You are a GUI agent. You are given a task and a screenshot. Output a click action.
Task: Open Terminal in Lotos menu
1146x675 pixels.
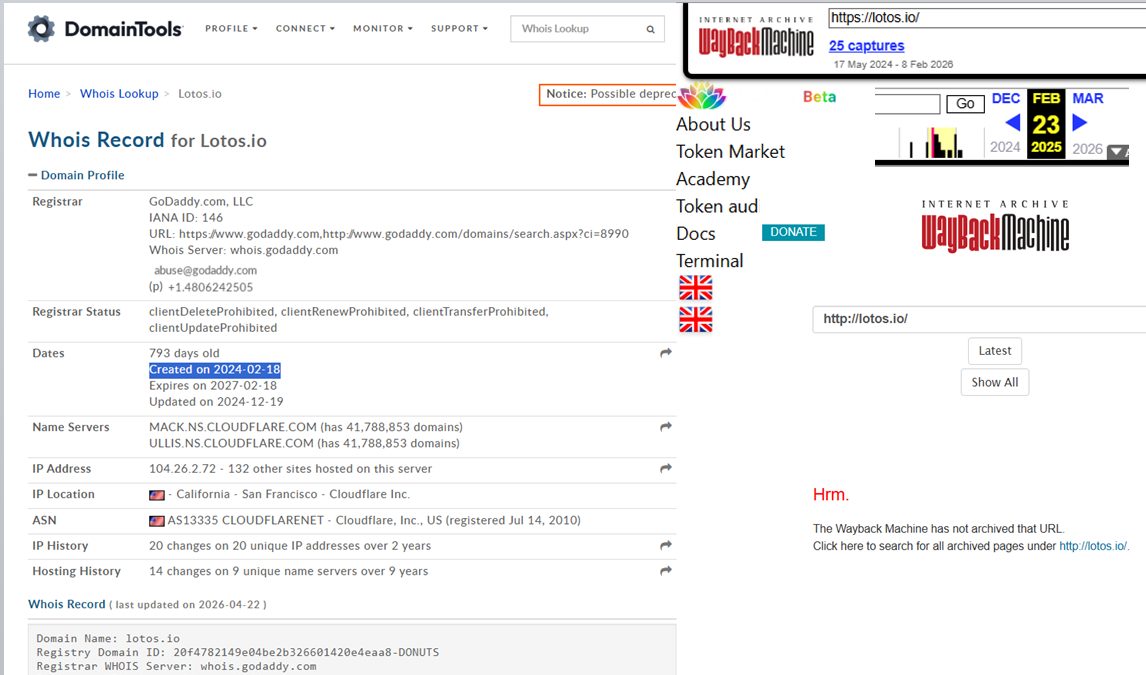[710, 261]
